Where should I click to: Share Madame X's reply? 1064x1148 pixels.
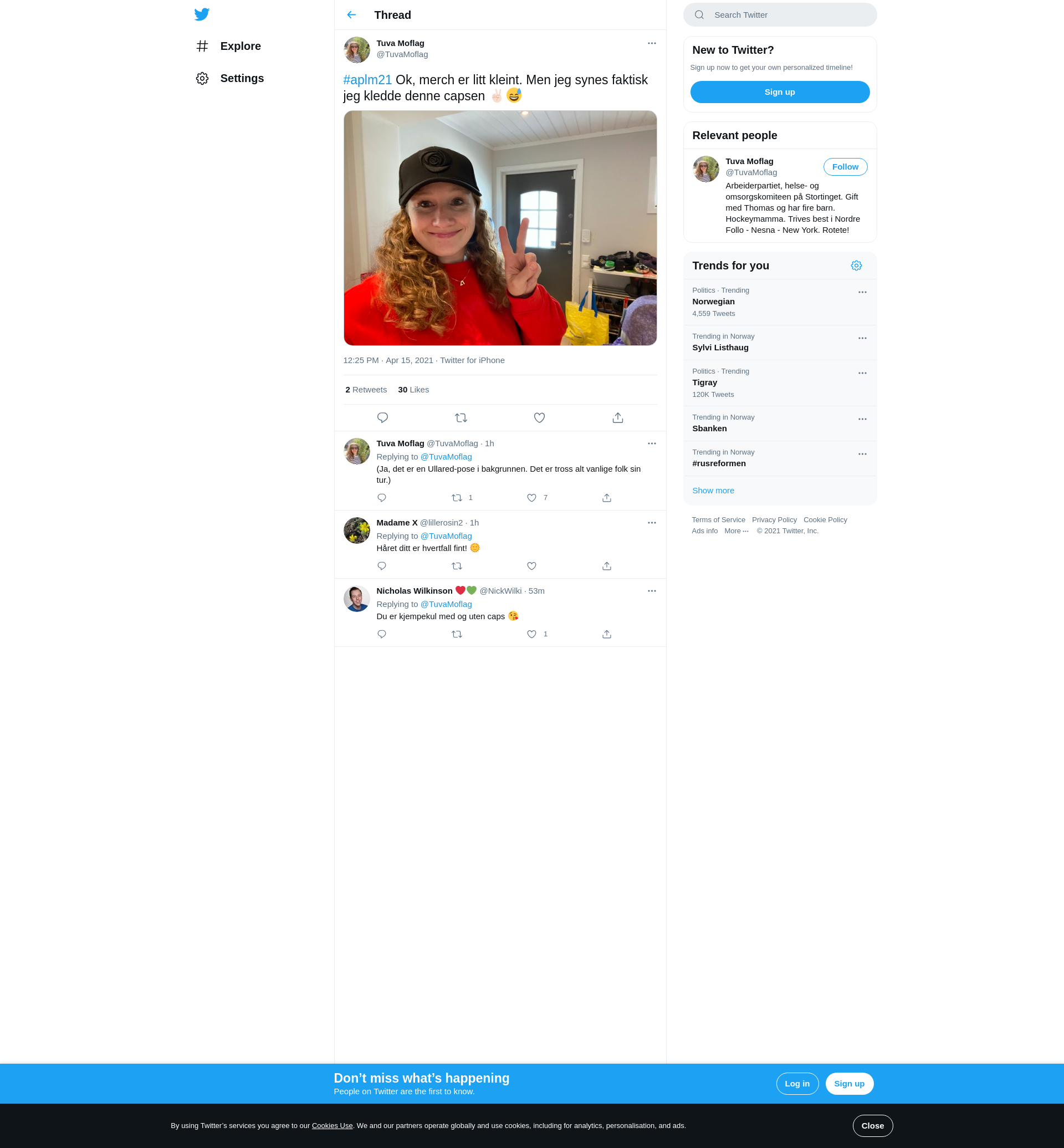click(606, 566)
